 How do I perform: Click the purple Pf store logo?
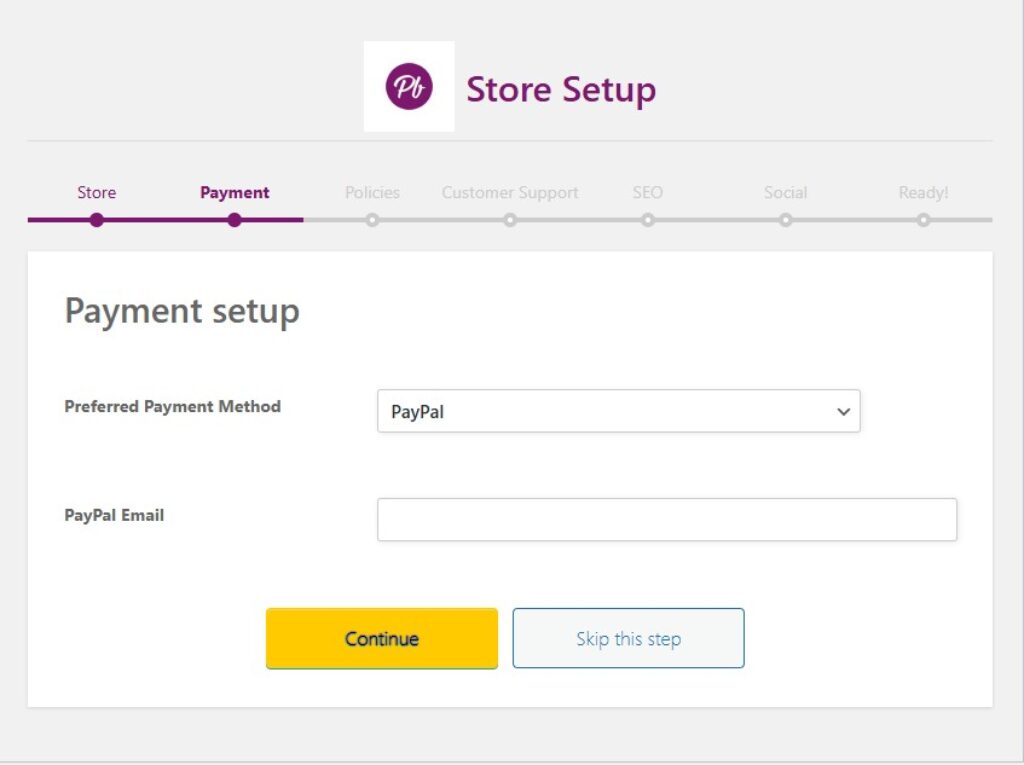(409, 87)
